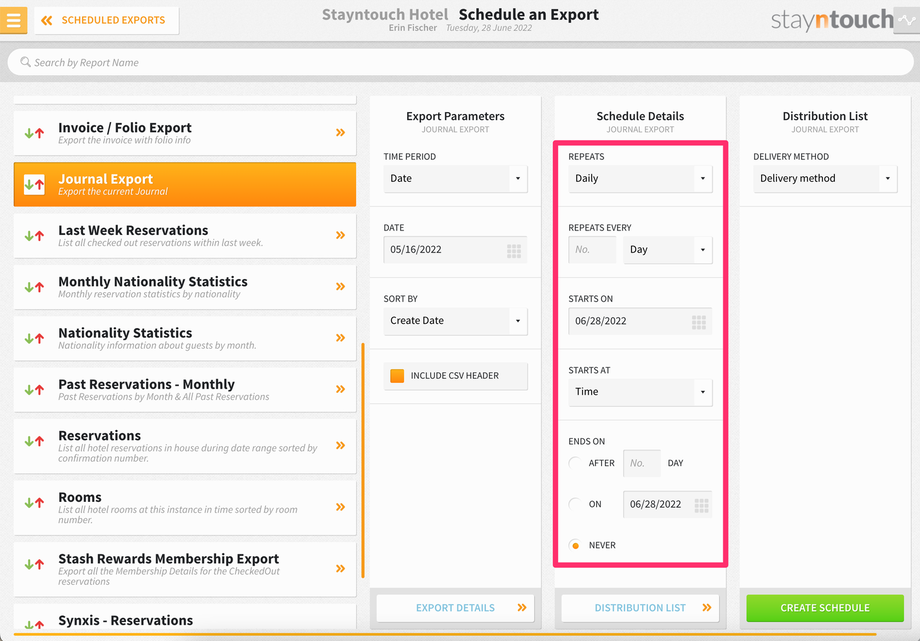Click the Last Week Reservations report title
Viewport: 920px width, 641px height.
pos(133,230)
